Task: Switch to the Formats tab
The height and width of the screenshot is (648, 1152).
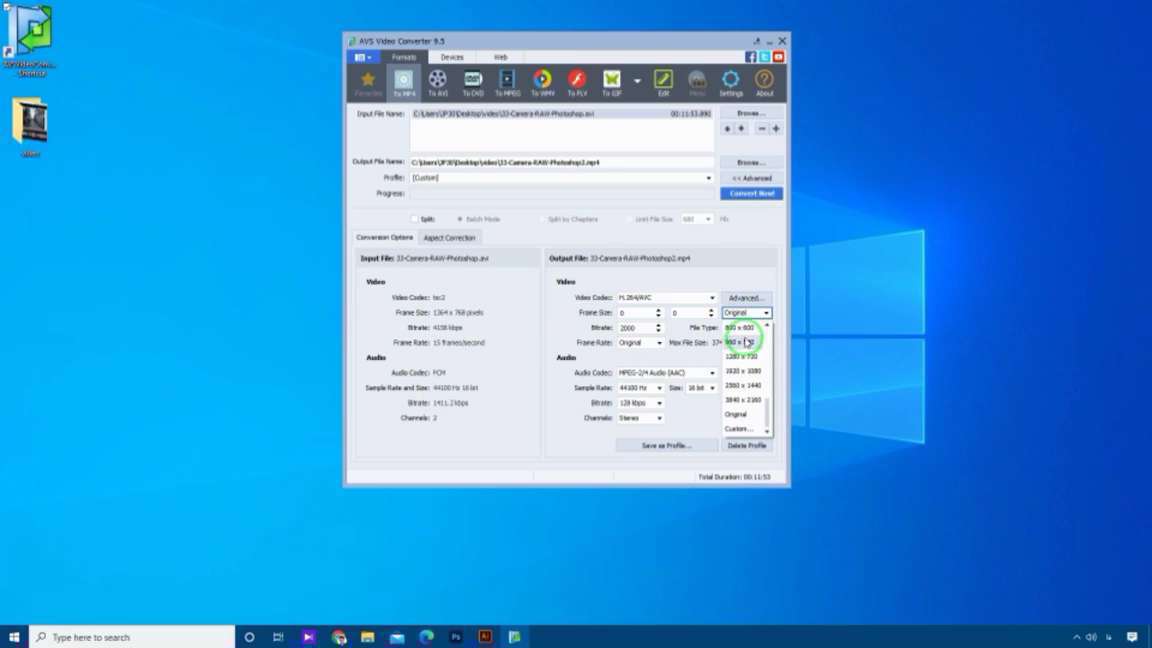Action: [x=403, y=57]
